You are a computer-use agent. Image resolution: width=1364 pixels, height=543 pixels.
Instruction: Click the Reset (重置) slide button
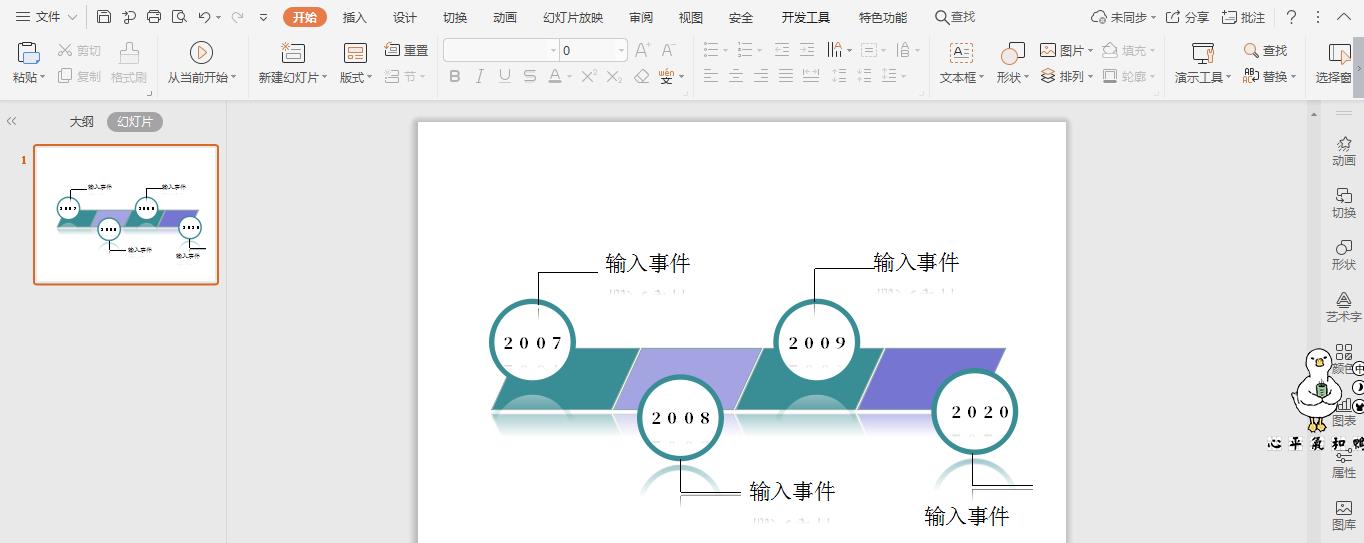[x=406, y=50]
